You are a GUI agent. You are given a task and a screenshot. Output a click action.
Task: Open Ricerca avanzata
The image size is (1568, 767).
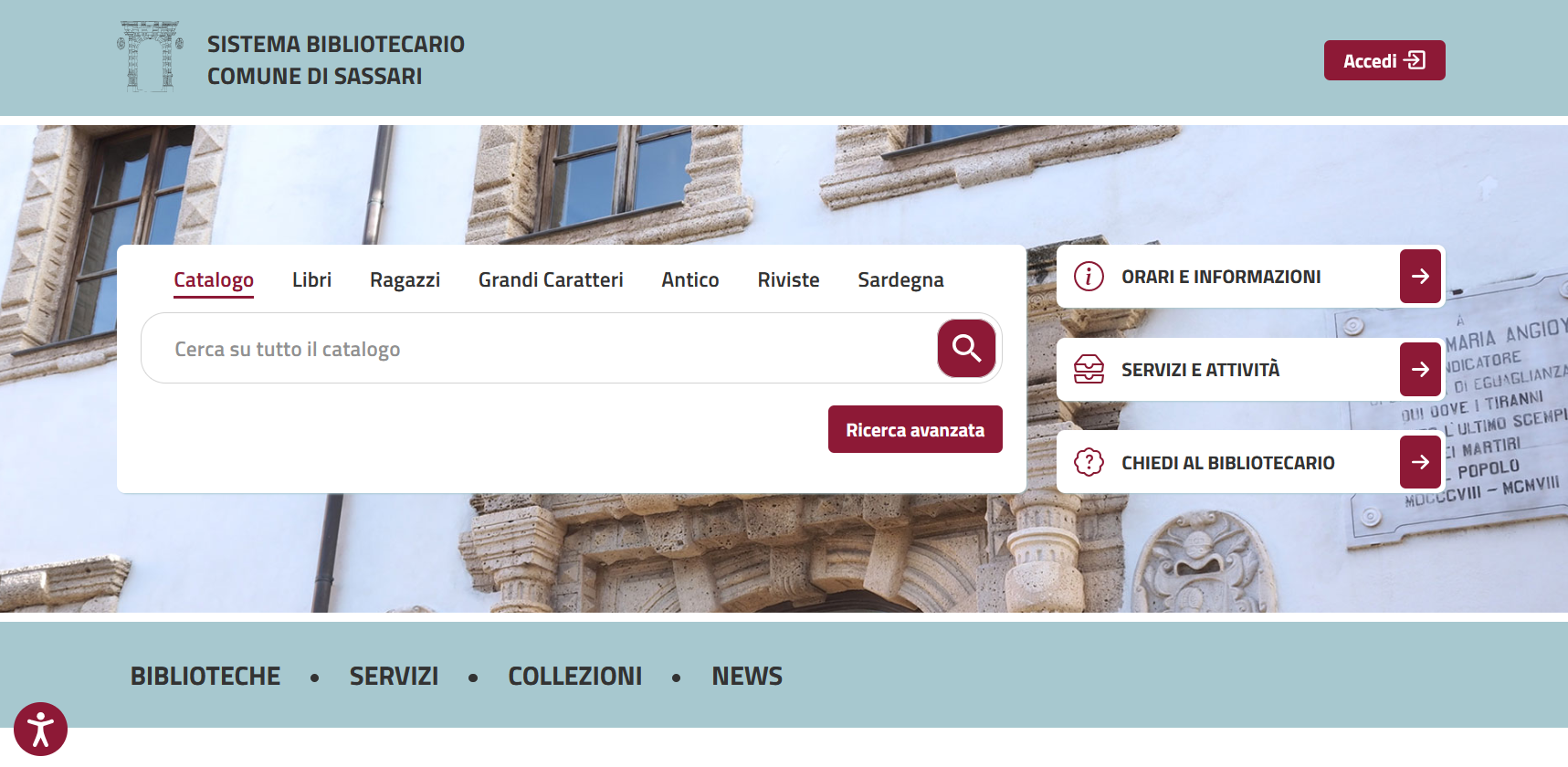click(914, 430)
